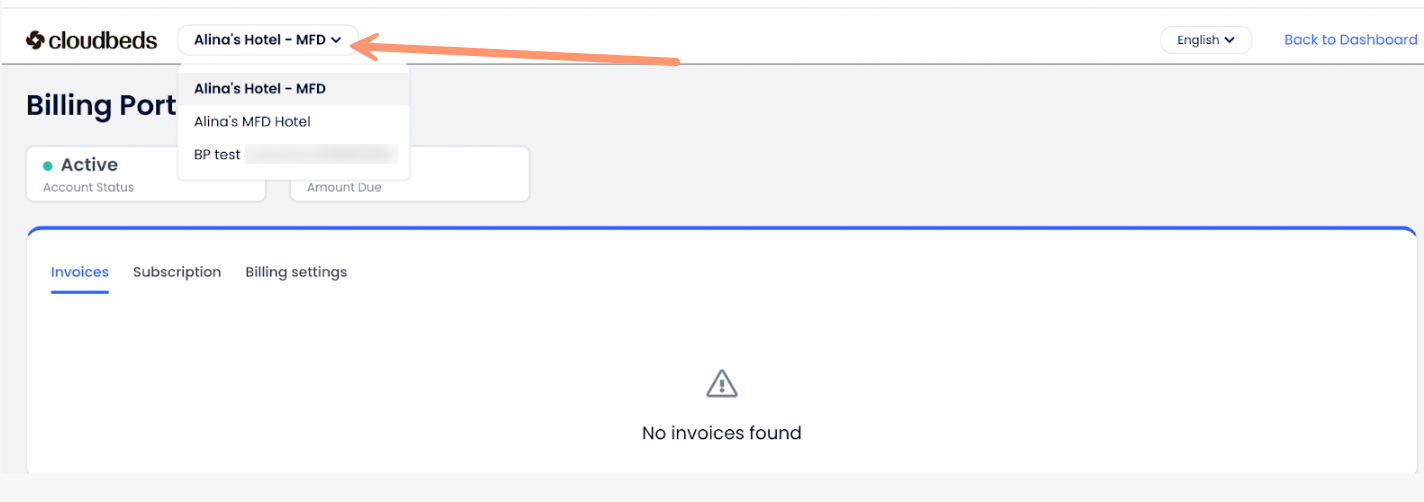
Task: Click the Account Status label
Action: (88, 187)
